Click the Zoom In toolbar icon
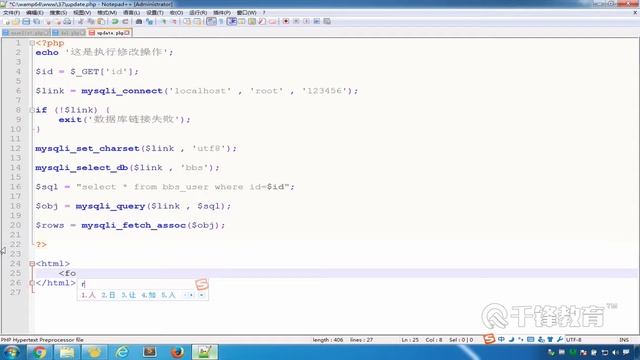Image resolution: width=640 pixels, height=360 pixels. pos(163,21)
